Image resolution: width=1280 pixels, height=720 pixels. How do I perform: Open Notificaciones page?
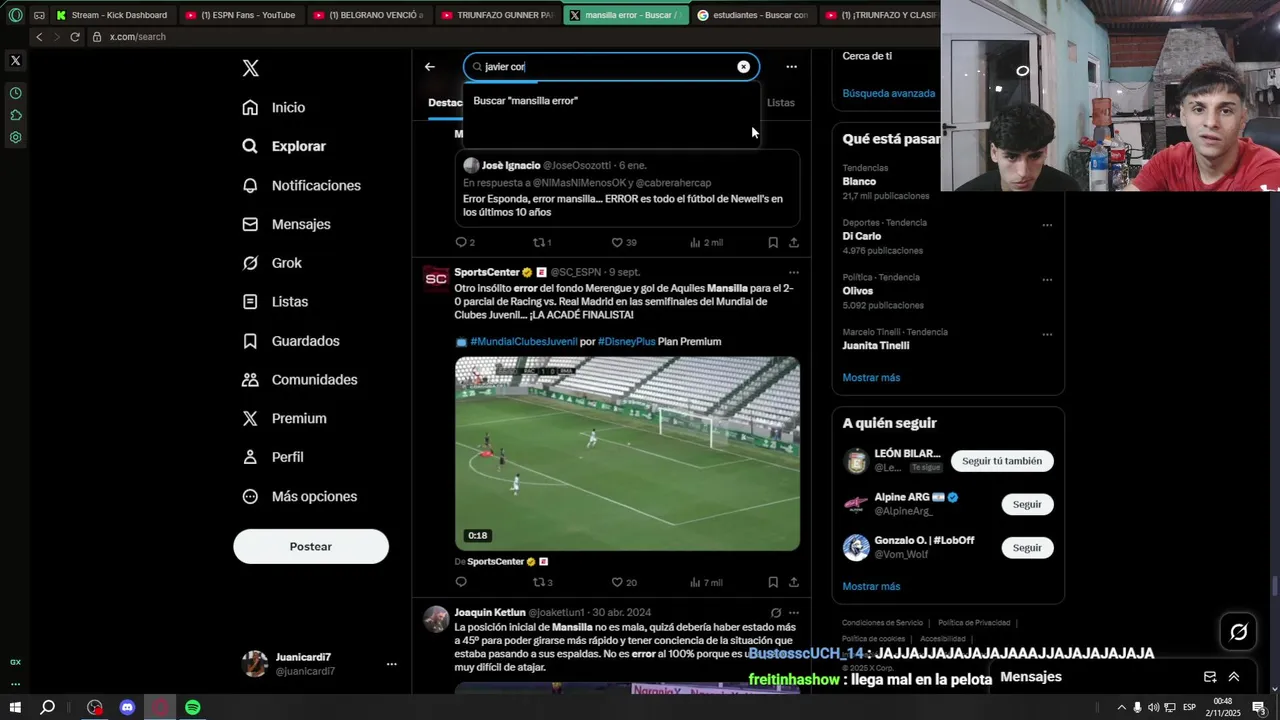(301, 185)
